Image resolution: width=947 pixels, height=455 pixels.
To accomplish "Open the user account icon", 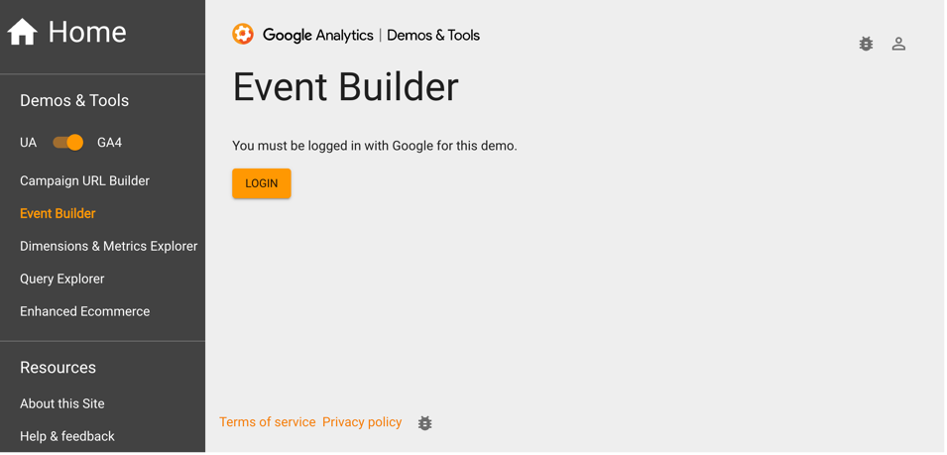I will coord(899,44).
